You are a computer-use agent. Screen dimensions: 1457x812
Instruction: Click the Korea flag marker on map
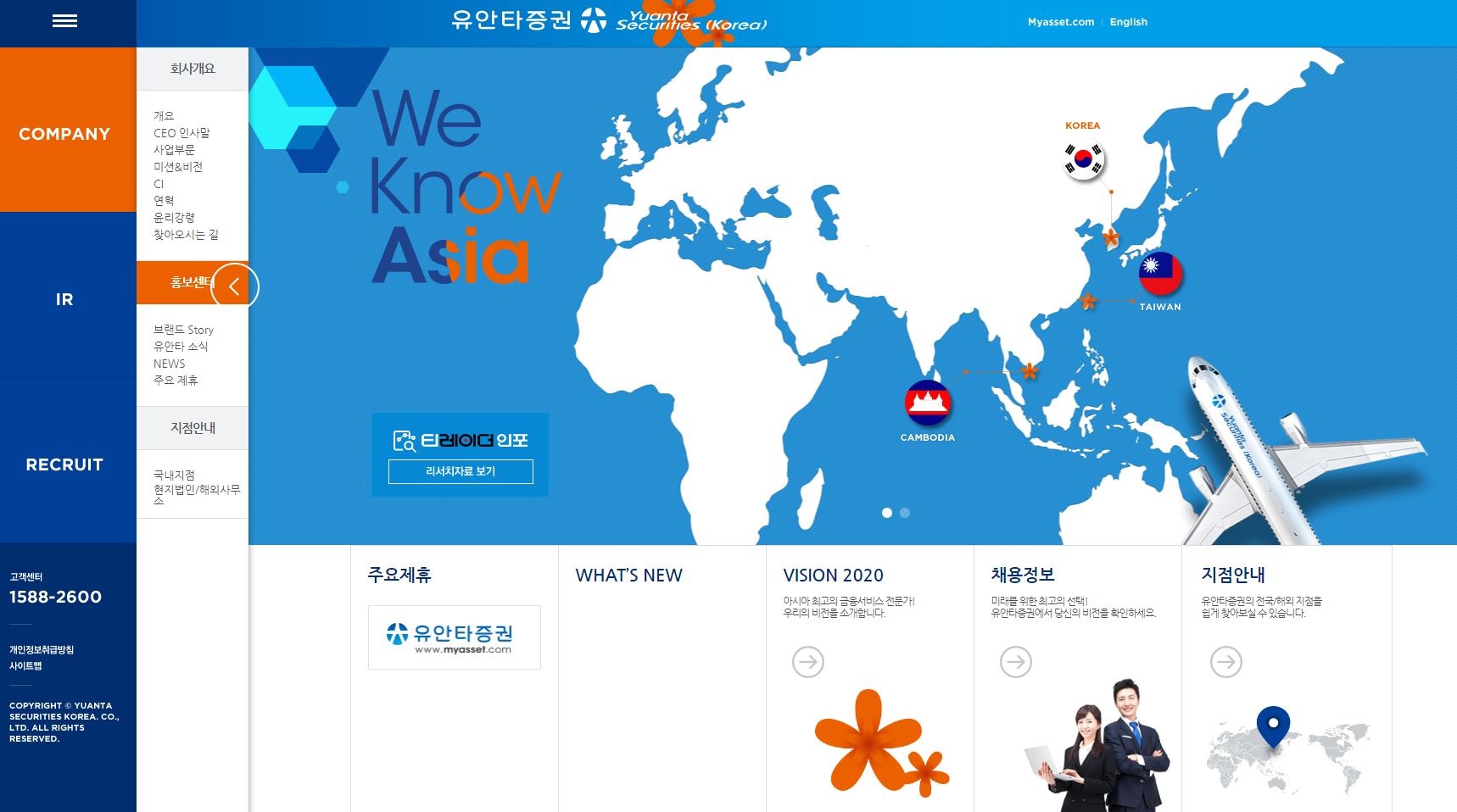[x=1083, y=159]
